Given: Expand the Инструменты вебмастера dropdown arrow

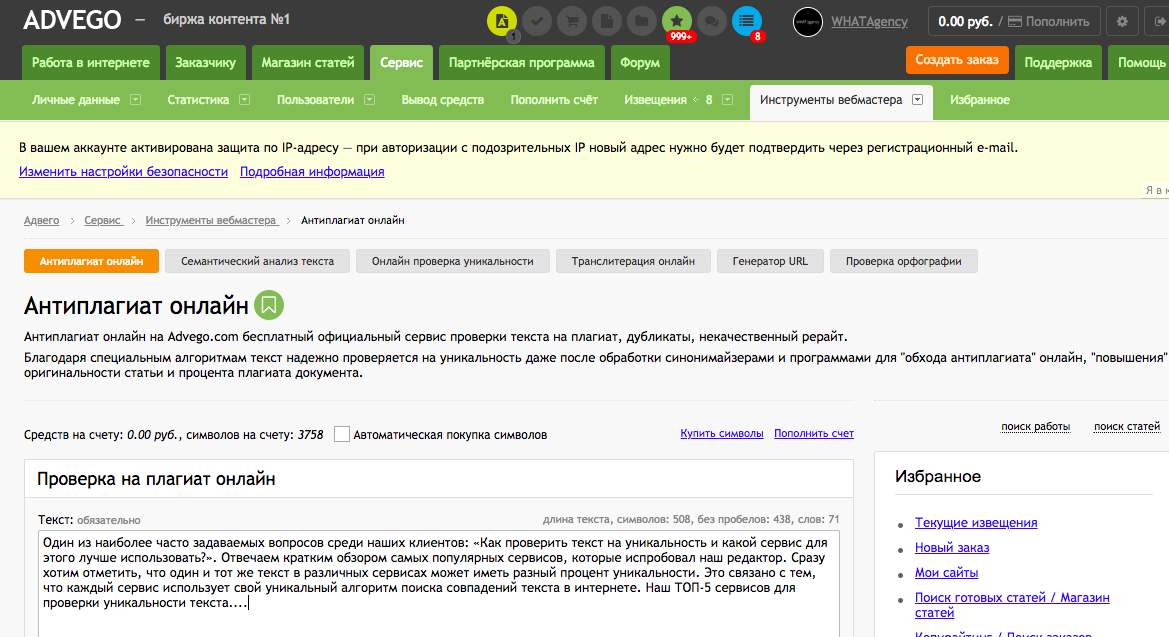Looking at the screenshot, I should coord(917,100).
